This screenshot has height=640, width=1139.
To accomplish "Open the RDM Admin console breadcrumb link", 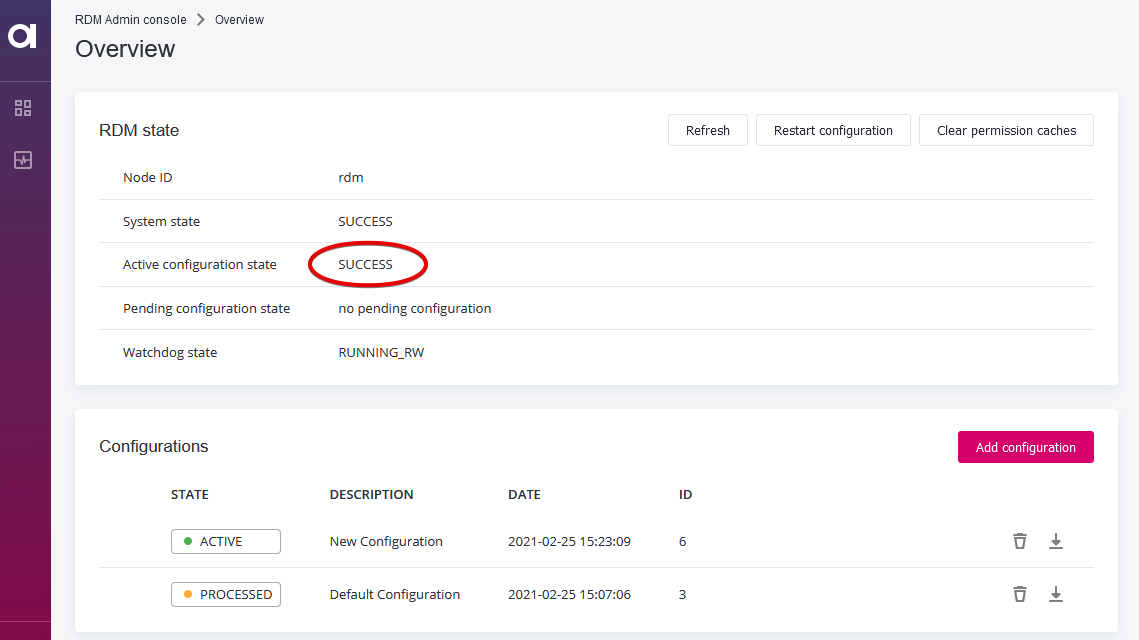I will click(x=130, y=19).
